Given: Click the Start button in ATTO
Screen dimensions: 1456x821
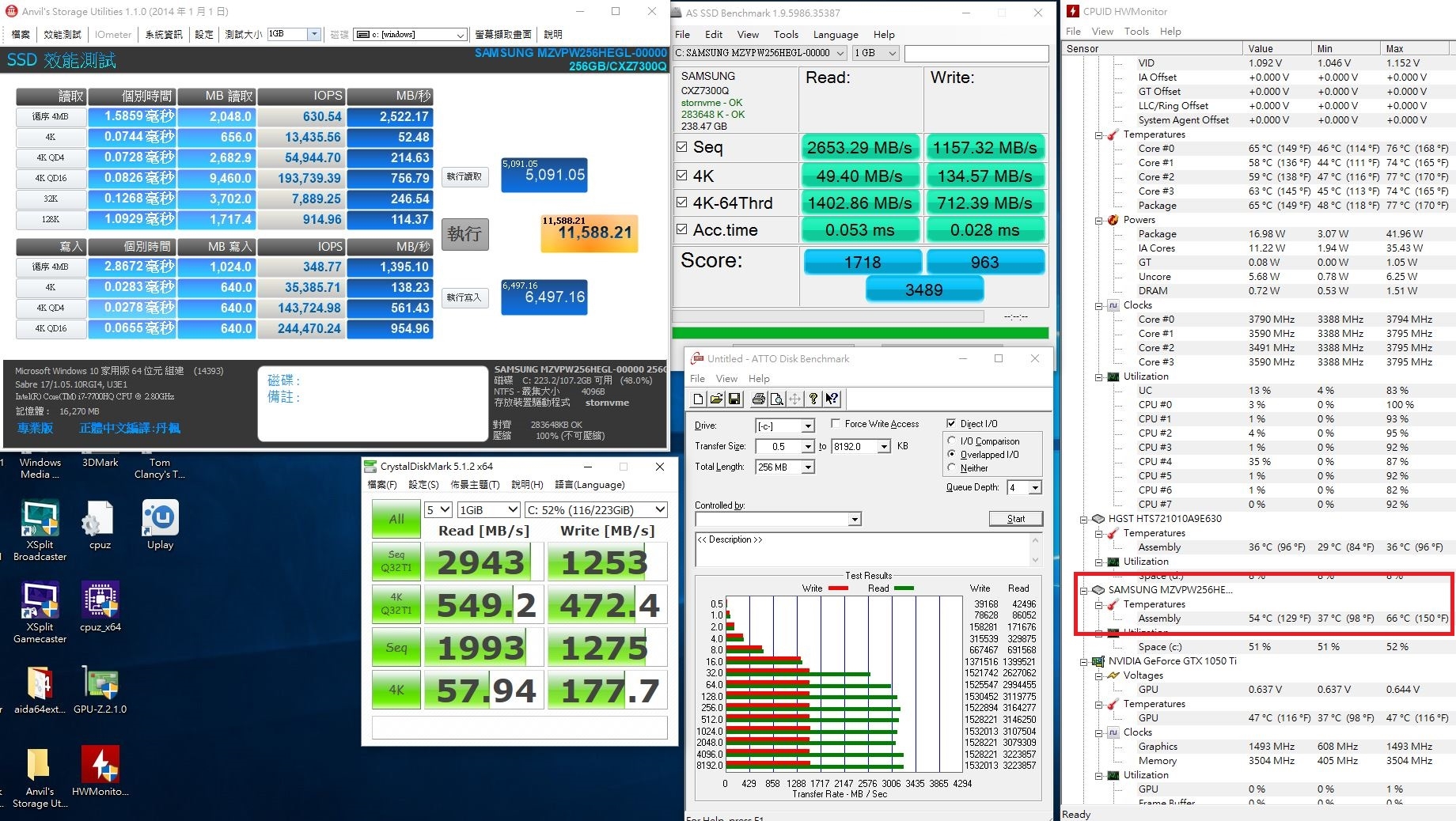Looking at the screenshot, I should pyautogui.click(x=1016, y=519).
